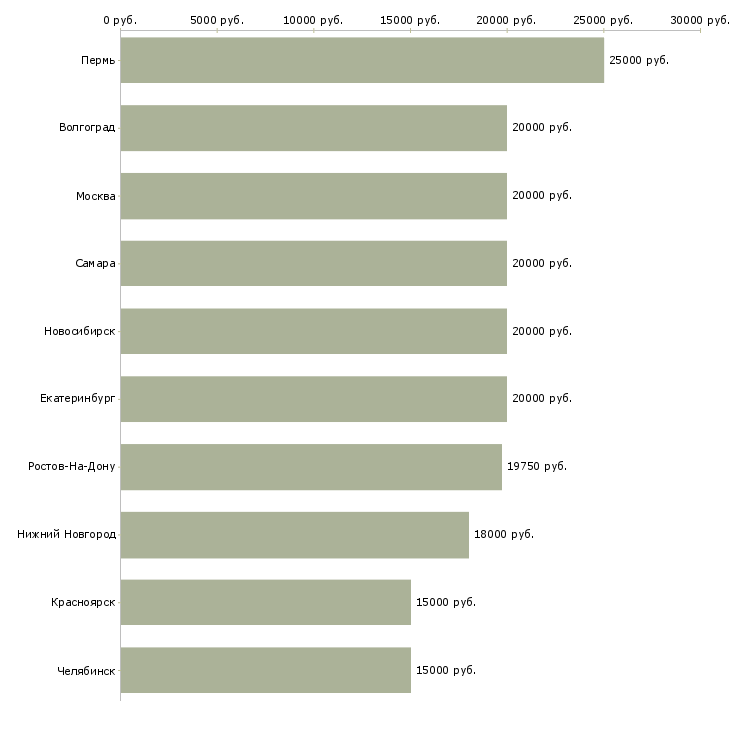Click the Москва salary bar
Image resolution: width=730 pixels, height=730 pixels.
pyautogui.click(x=313, y=196)
